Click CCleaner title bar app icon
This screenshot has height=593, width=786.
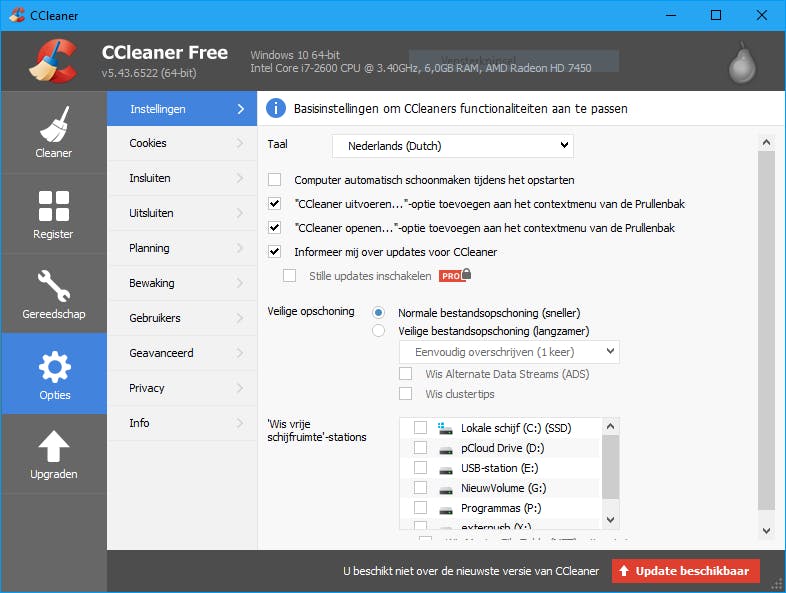(17, 15)
